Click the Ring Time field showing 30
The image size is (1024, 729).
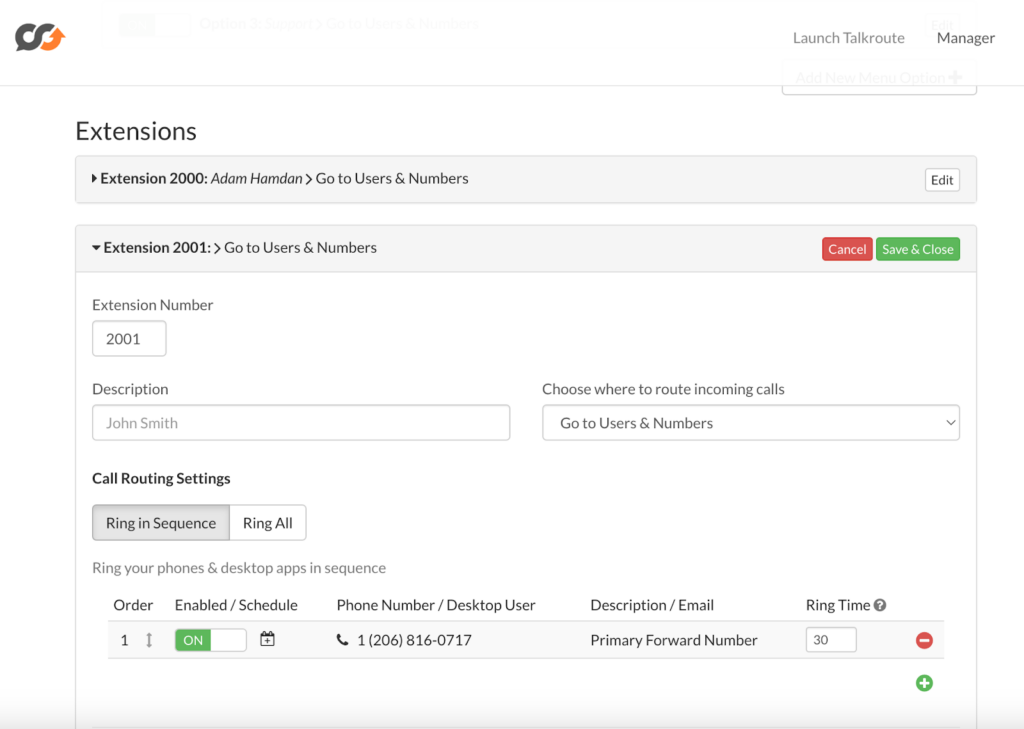click(x=831, y=640)
